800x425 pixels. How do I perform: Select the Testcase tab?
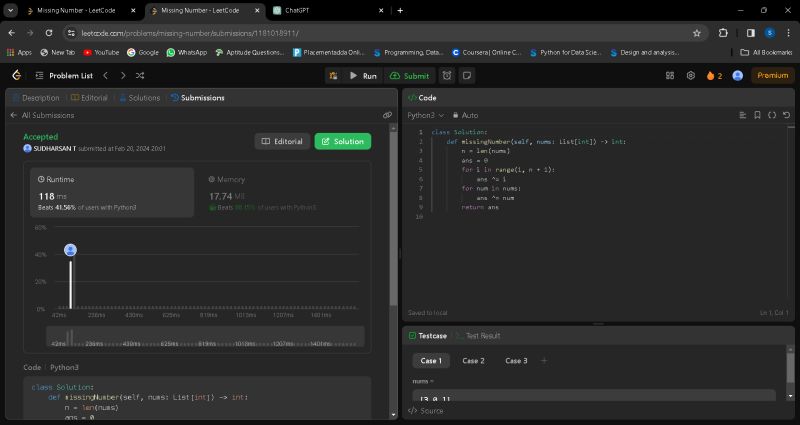coord(428,336)
